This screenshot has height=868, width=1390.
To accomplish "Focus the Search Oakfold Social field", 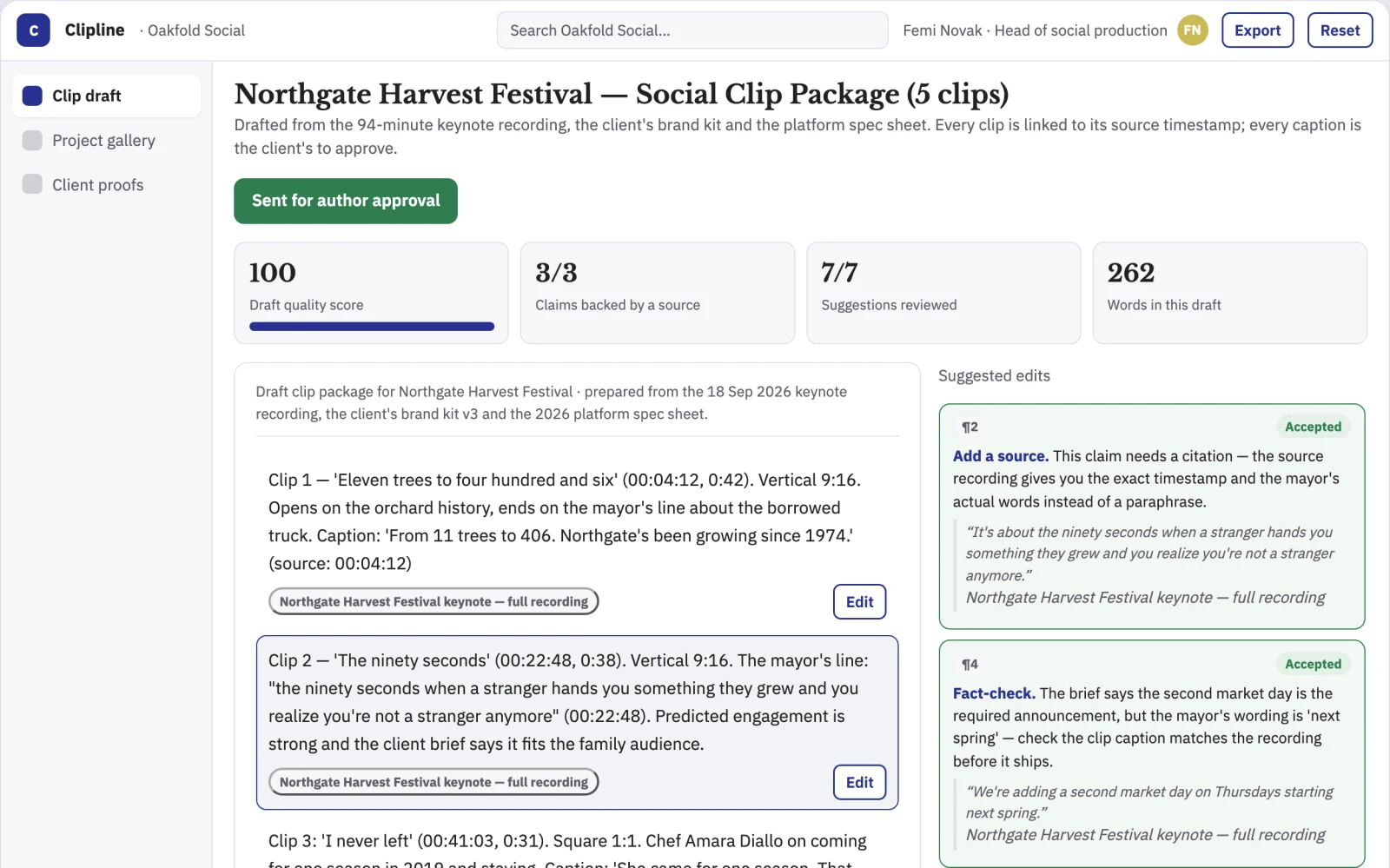I will click(692, 30).
